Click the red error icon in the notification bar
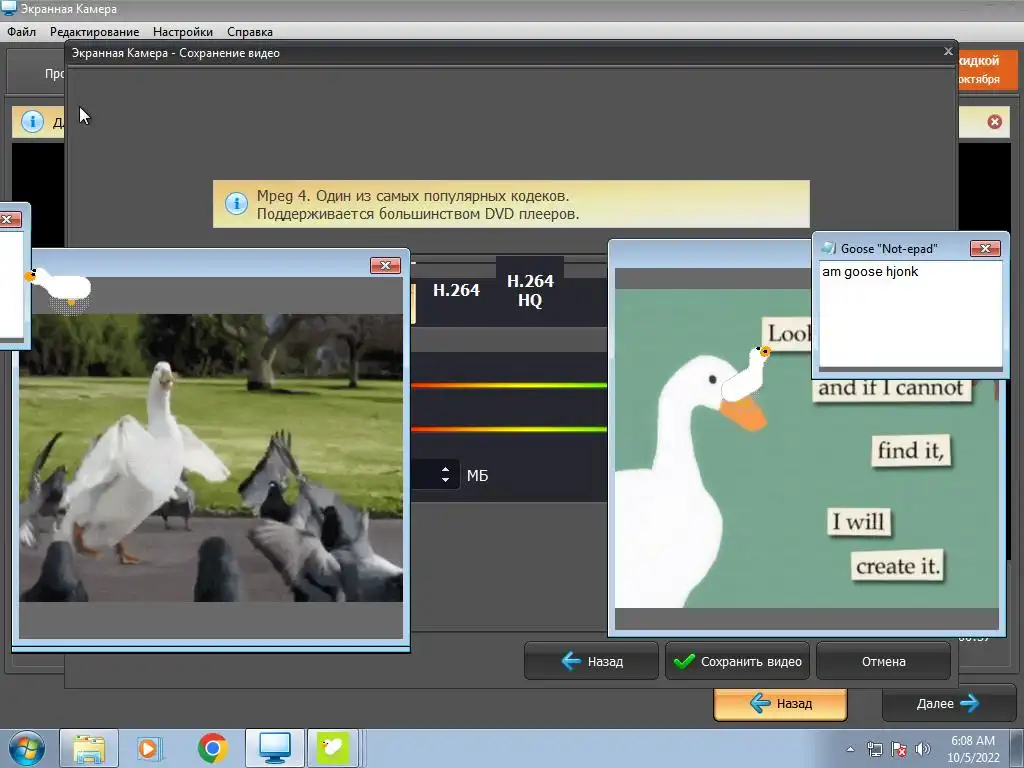The height and width of the screenshot is (768, 1024). point(994,121)
